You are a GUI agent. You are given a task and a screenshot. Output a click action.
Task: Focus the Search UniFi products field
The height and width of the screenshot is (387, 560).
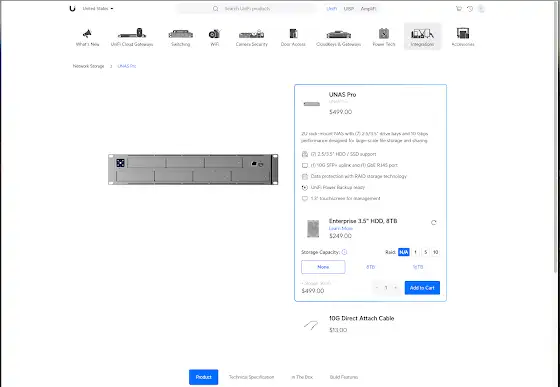pos(246,9)
